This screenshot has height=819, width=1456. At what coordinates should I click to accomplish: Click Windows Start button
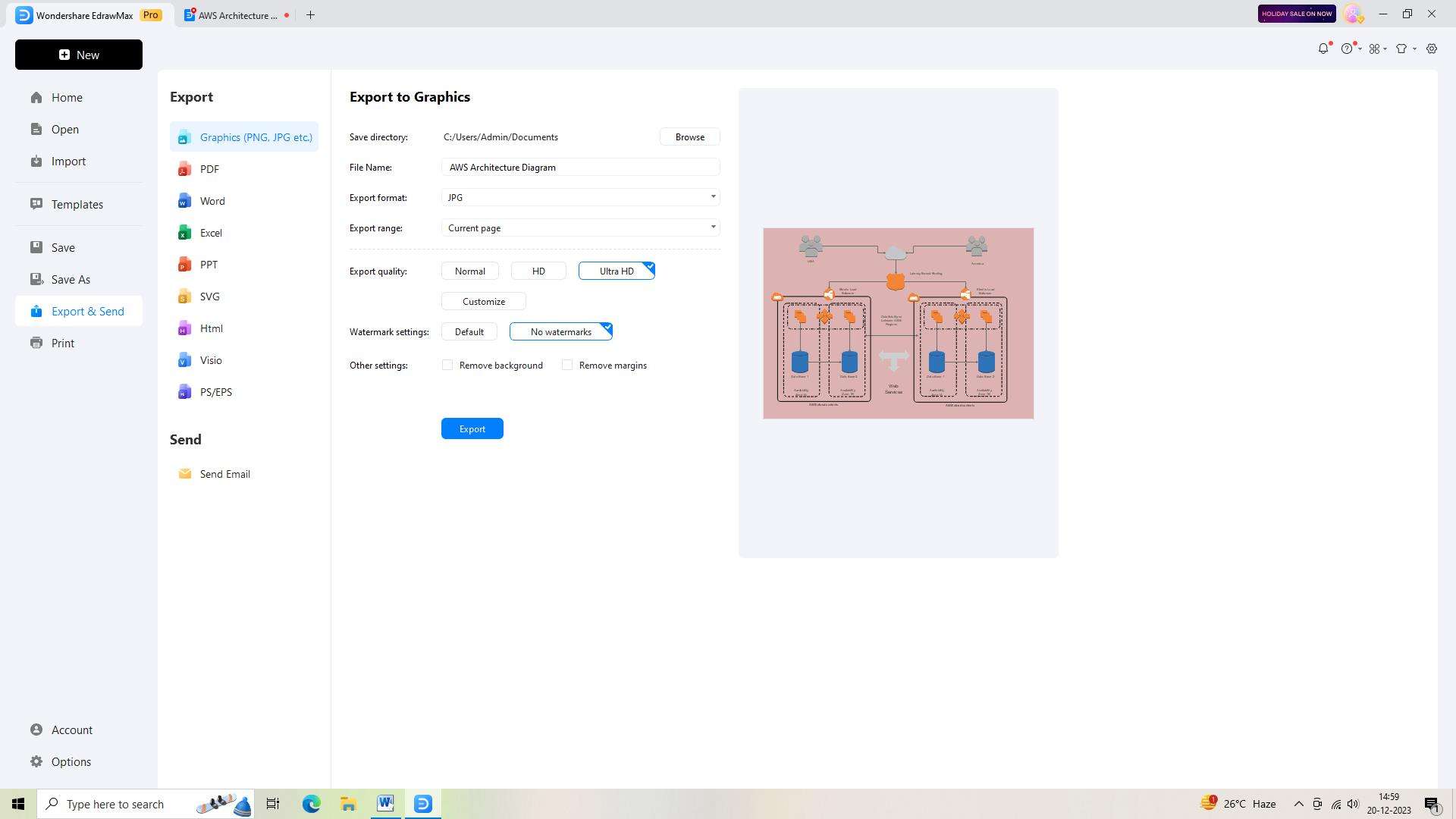tap(18, 804)
